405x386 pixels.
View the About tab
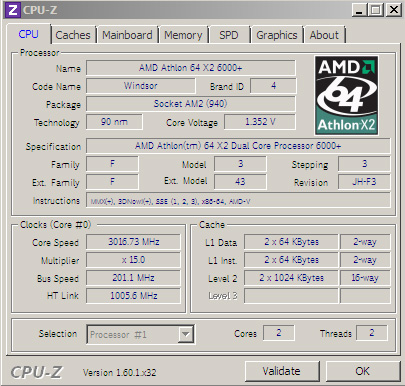[x=324, y=35]
